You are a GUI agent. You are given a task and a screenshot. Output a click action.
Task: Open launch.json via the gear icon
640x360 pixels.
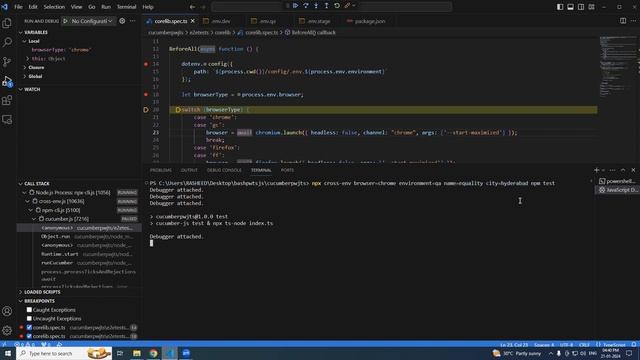(122, 21)
